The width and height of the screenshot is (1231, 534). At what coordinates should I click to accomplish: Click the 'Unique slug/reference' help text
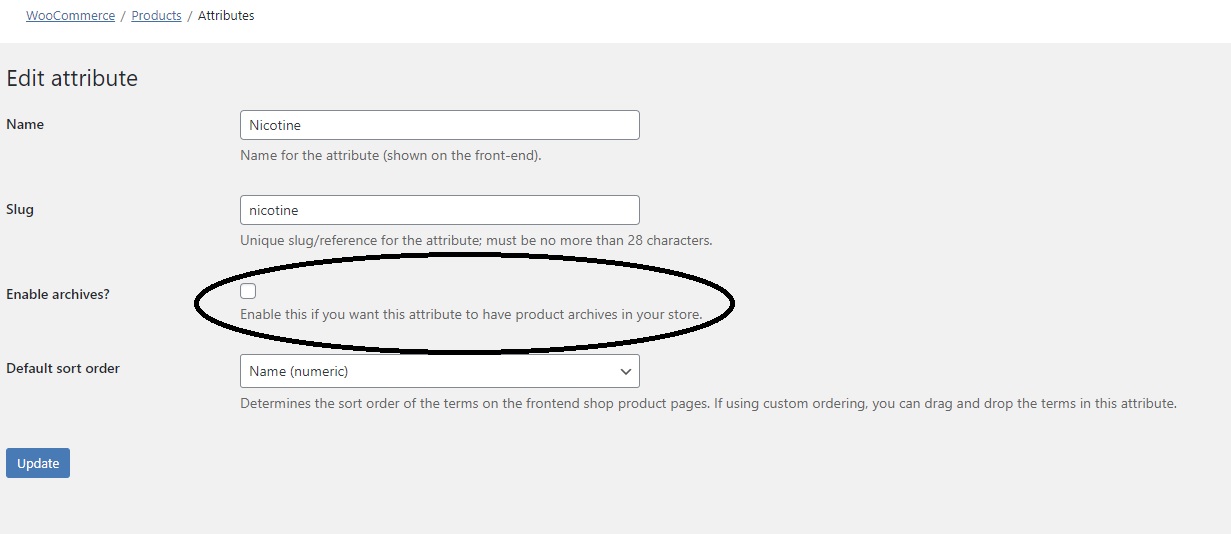click(x=476, y=240)
